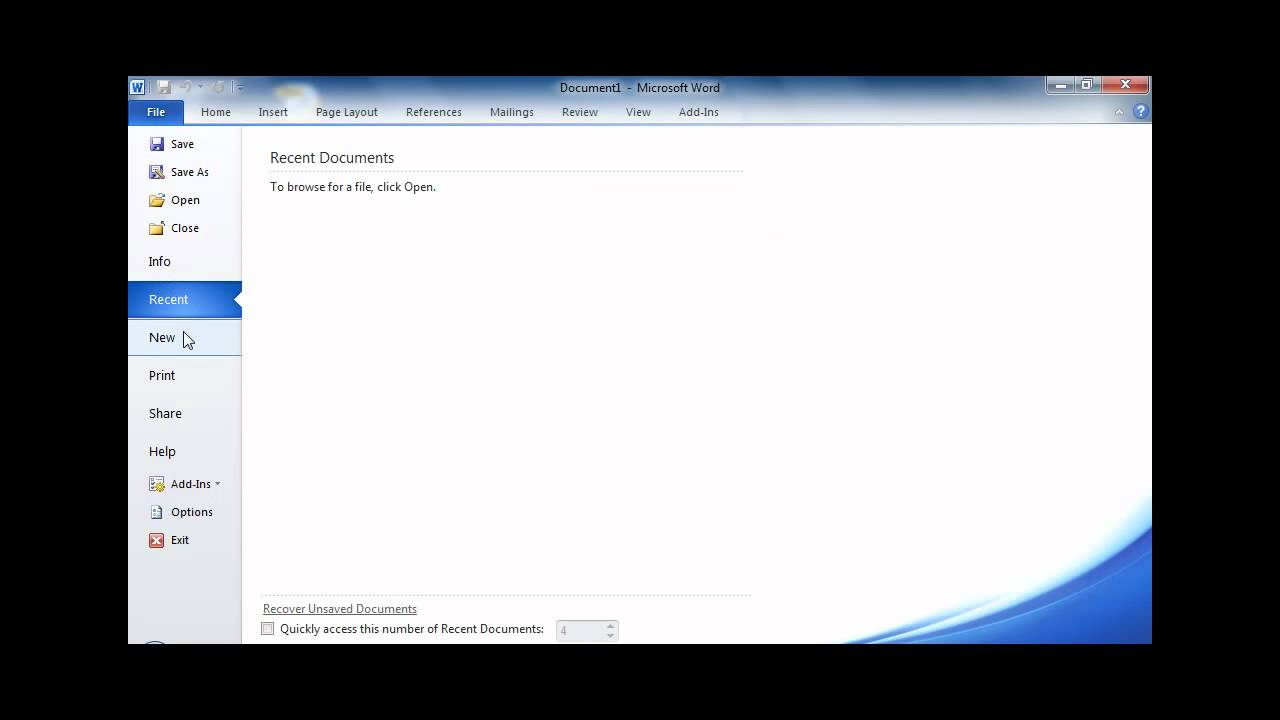Click the Save As icon in sidebar
Viewport: 1280px width, 720px height.
point(157,172)
